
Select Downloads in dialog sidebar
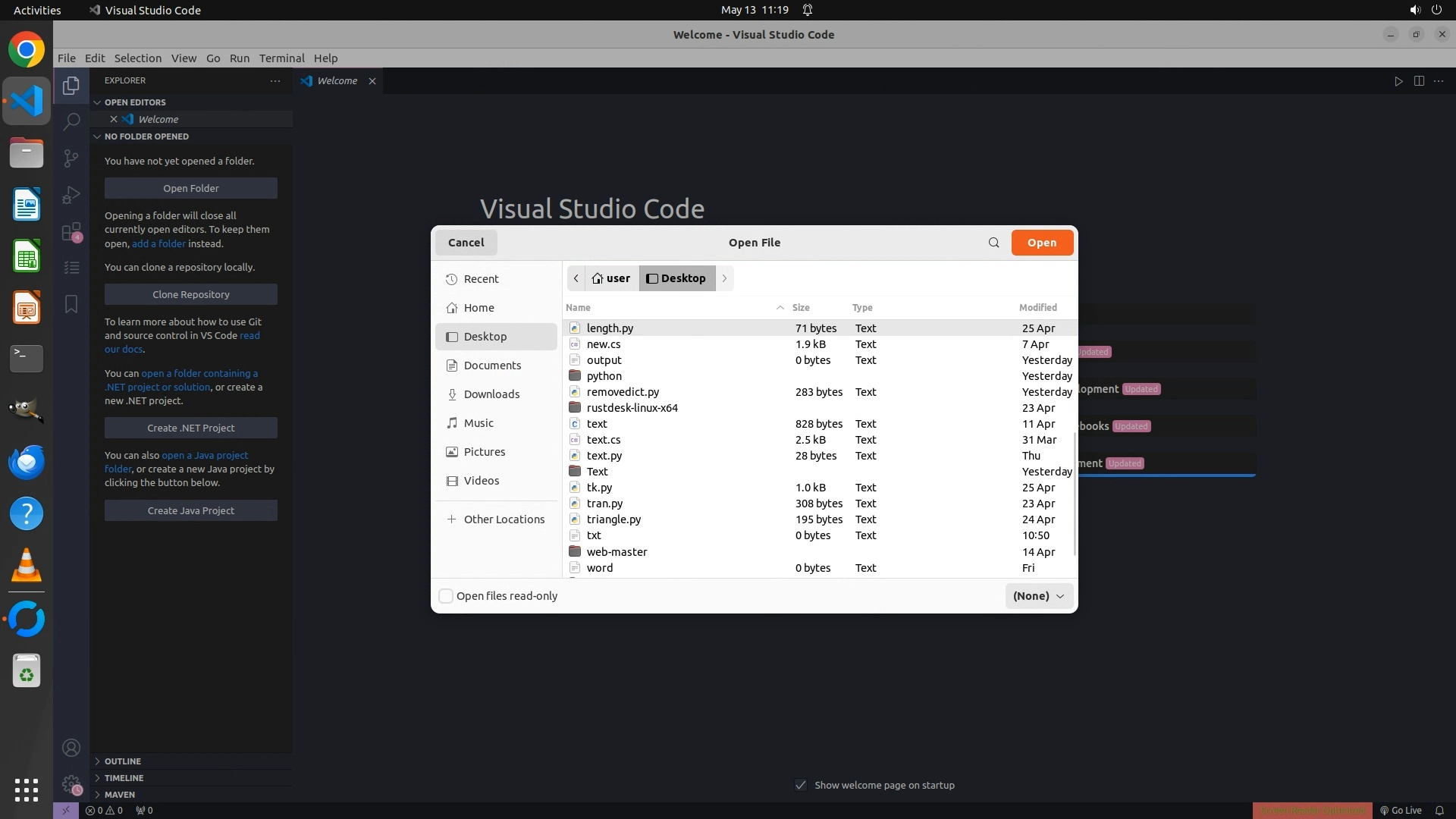pyautogui.click(x=491, y=394)
